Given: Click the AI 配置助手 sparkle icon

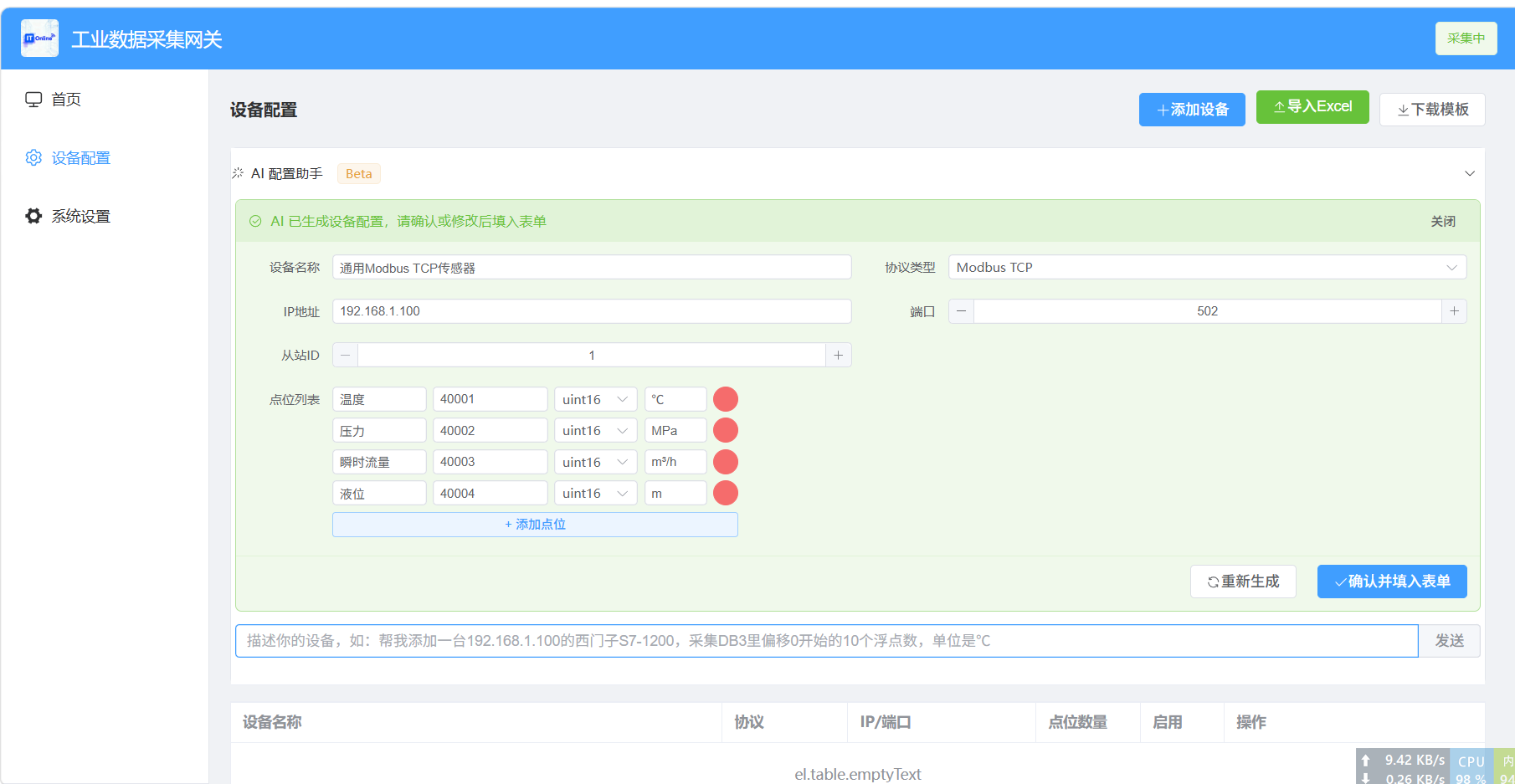Looking at the screenshot, I should tap(239, 173).
